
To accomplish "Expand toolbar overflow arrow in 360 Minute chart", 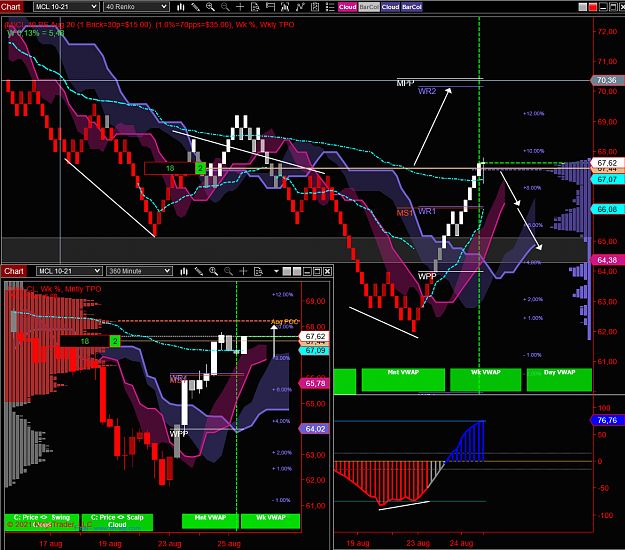I will [x=276, y=271].
